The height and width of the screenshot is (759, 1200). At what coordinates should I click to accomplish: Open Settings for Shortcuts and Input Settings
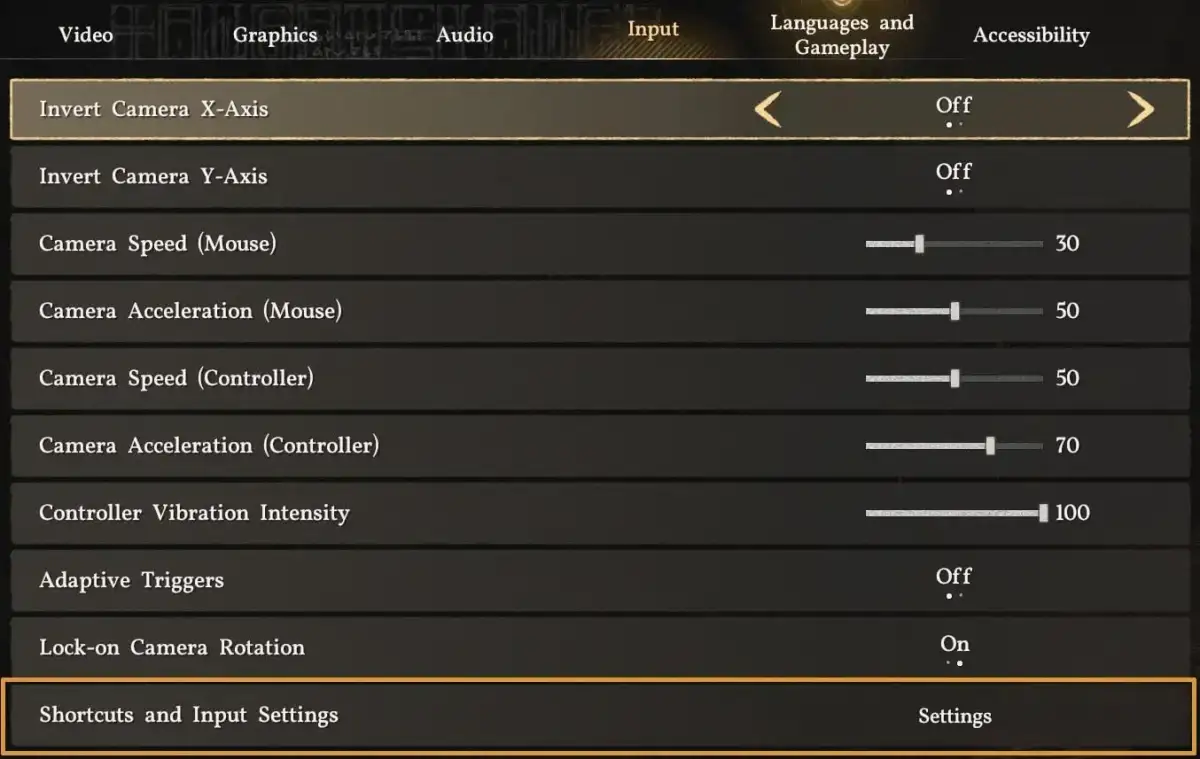953,716
